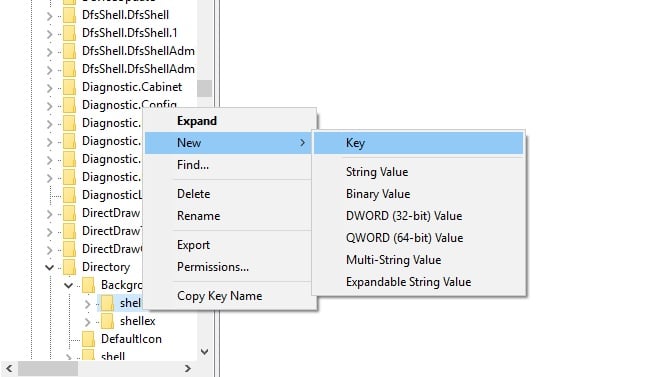This screenshot has height=377, width=655.
Task: Collapse the Directory tree node
Action: coord(49,267)
